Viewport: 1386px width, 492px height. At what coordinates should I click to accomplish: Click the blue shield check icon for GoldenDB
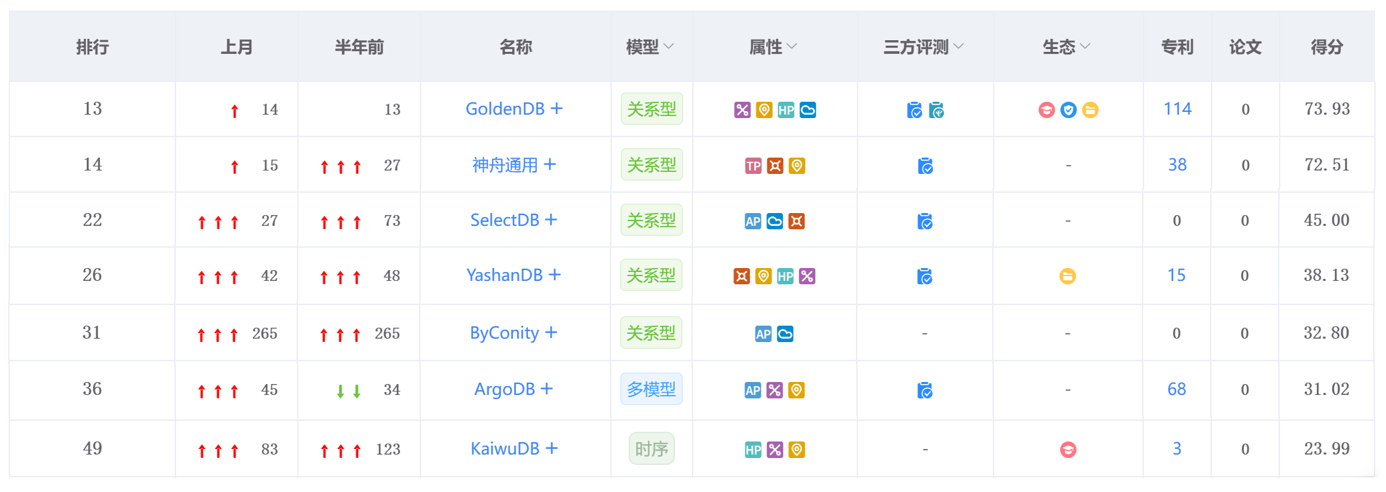[x=1068, y=110]
